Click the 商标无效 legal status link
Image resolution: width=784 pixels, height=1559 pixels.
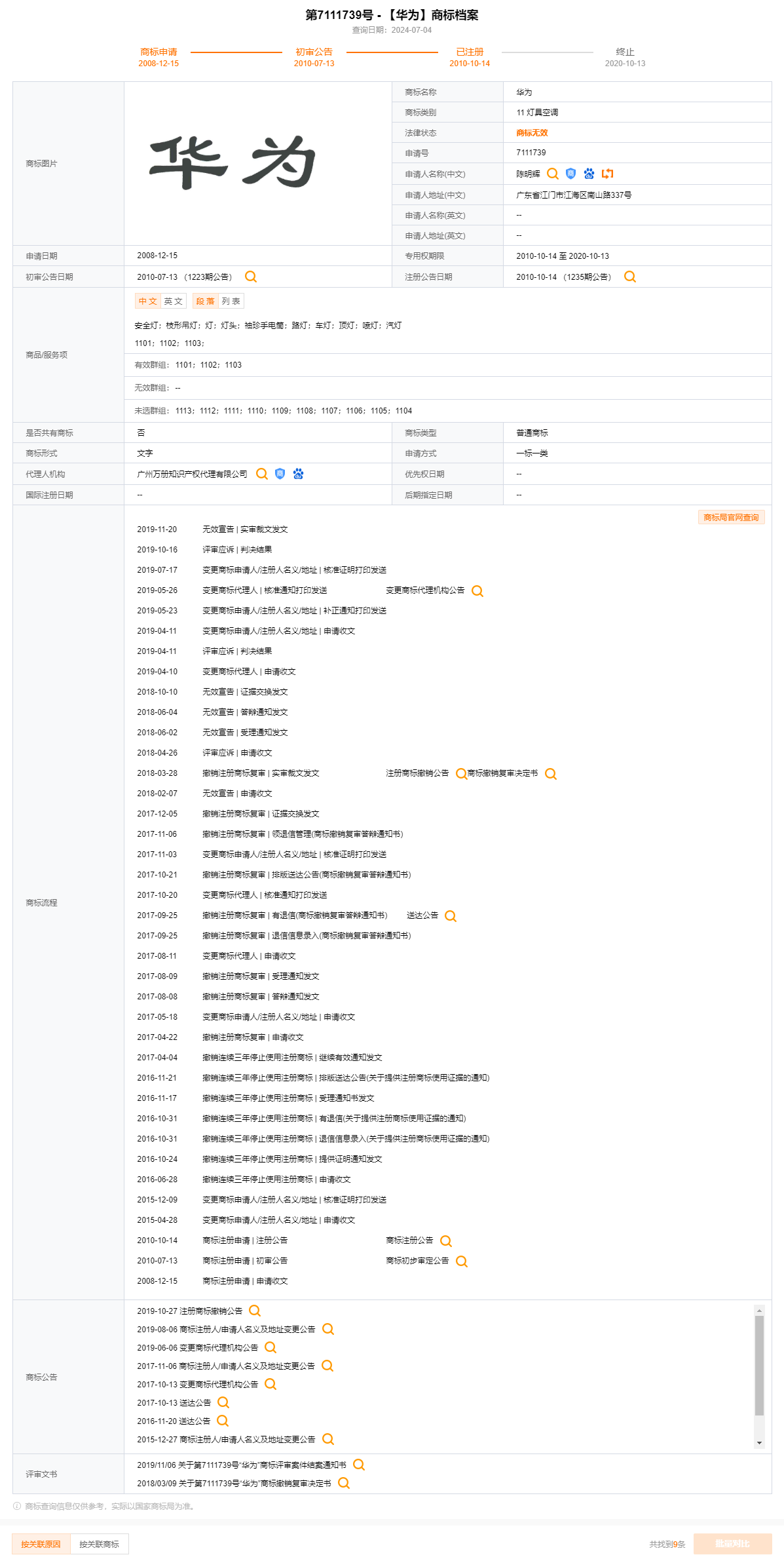tap(532, 133)
